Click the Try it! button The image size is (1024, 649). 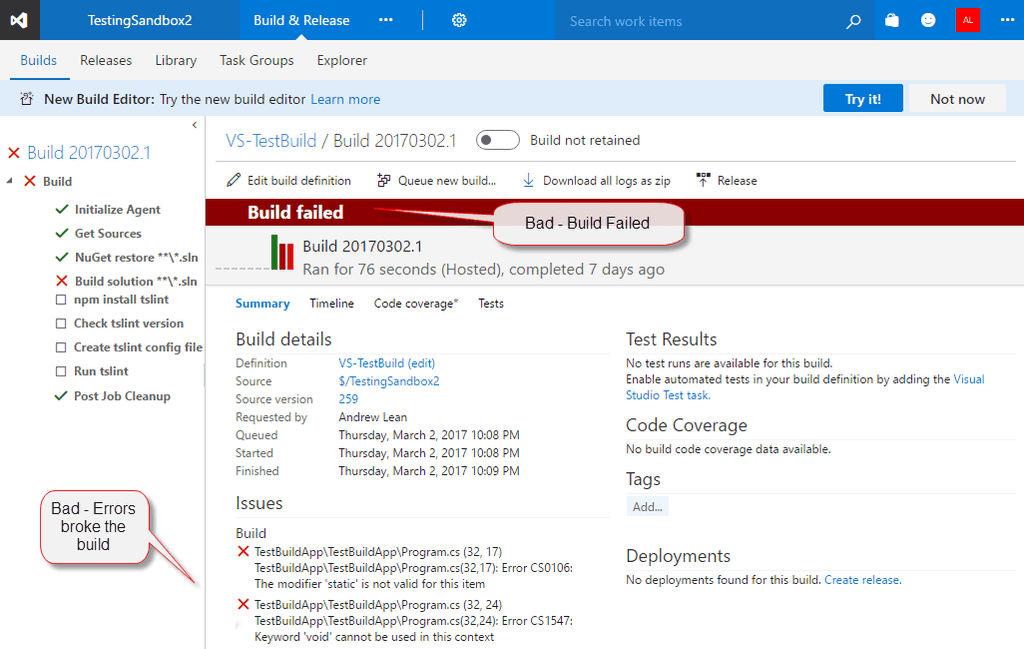(x=862, y=98)
